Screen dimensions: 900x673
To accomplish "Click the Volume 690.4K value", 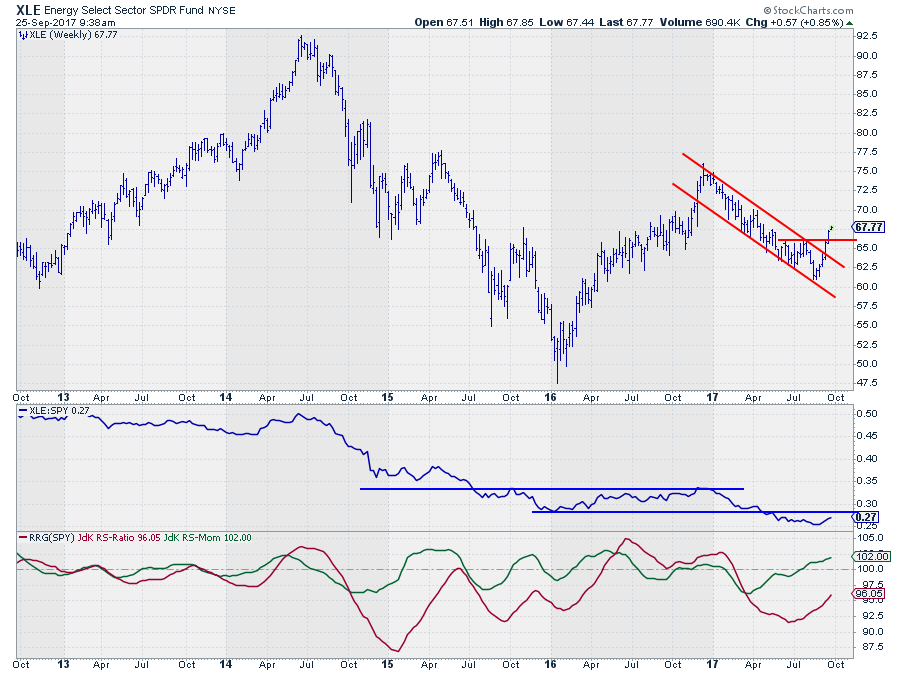I will pyautogui.click(x=700, y=22).
